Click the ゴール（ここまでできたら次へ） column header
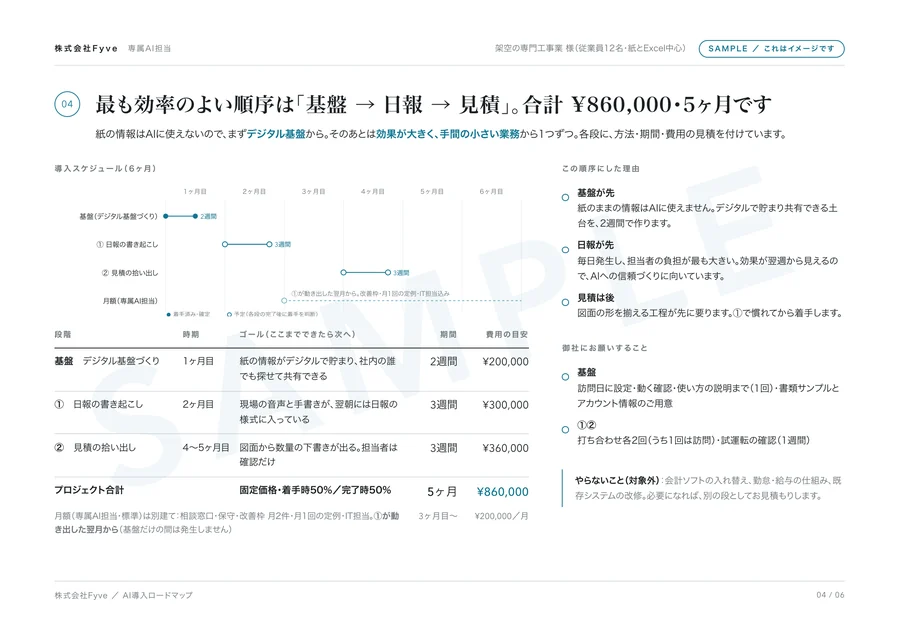The width and height of the screenshot is (900, 636). pos(297,335)
